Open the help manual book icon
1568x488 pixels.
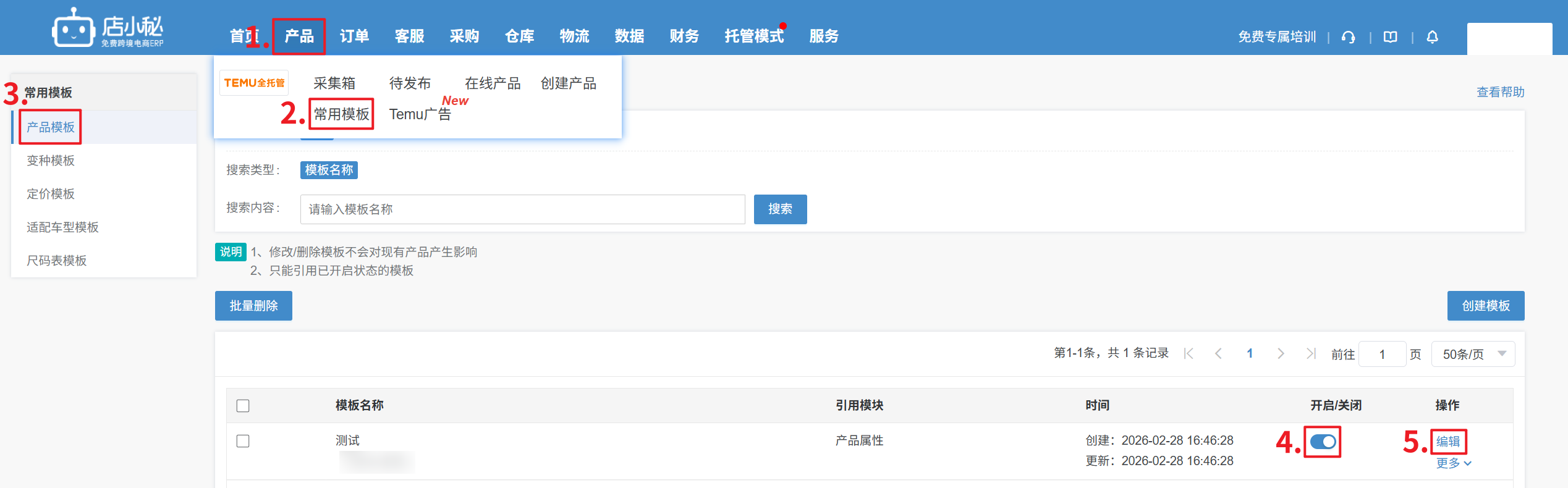pos(1390,37)
